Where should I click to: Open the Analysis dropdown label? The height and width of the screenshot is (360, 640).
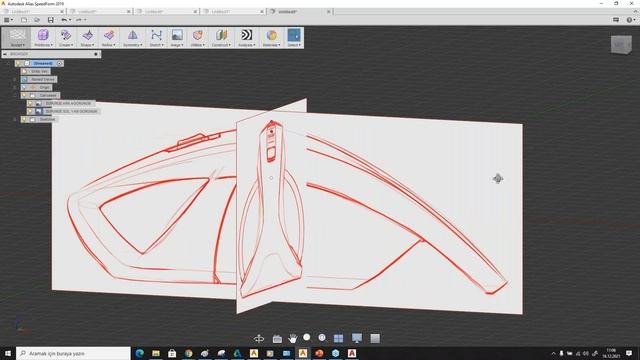click(247, 45)
